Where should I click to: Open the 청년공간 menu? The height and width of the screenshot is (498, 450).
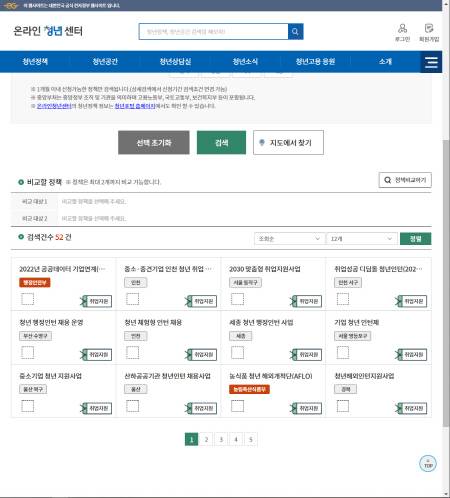tap(105, 62)
